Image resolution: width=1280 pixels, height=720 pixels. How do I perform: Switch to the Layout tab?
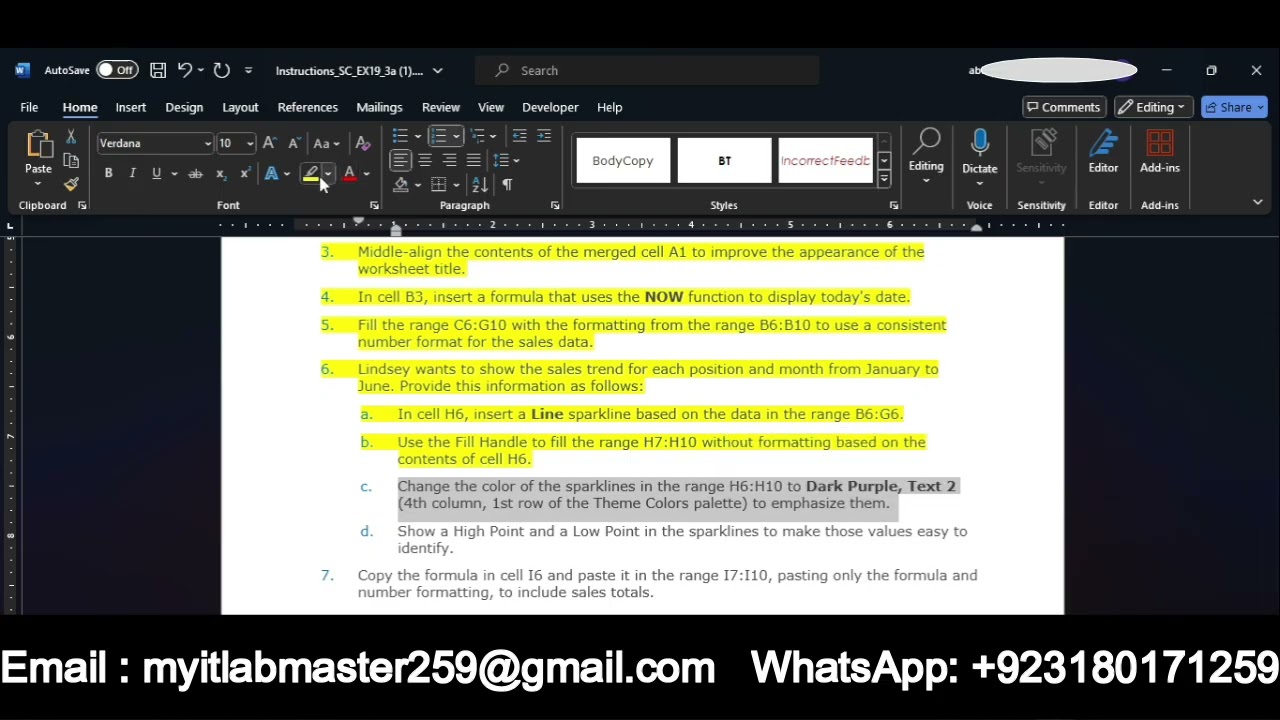pyautogui.click(x=240, y=107)
